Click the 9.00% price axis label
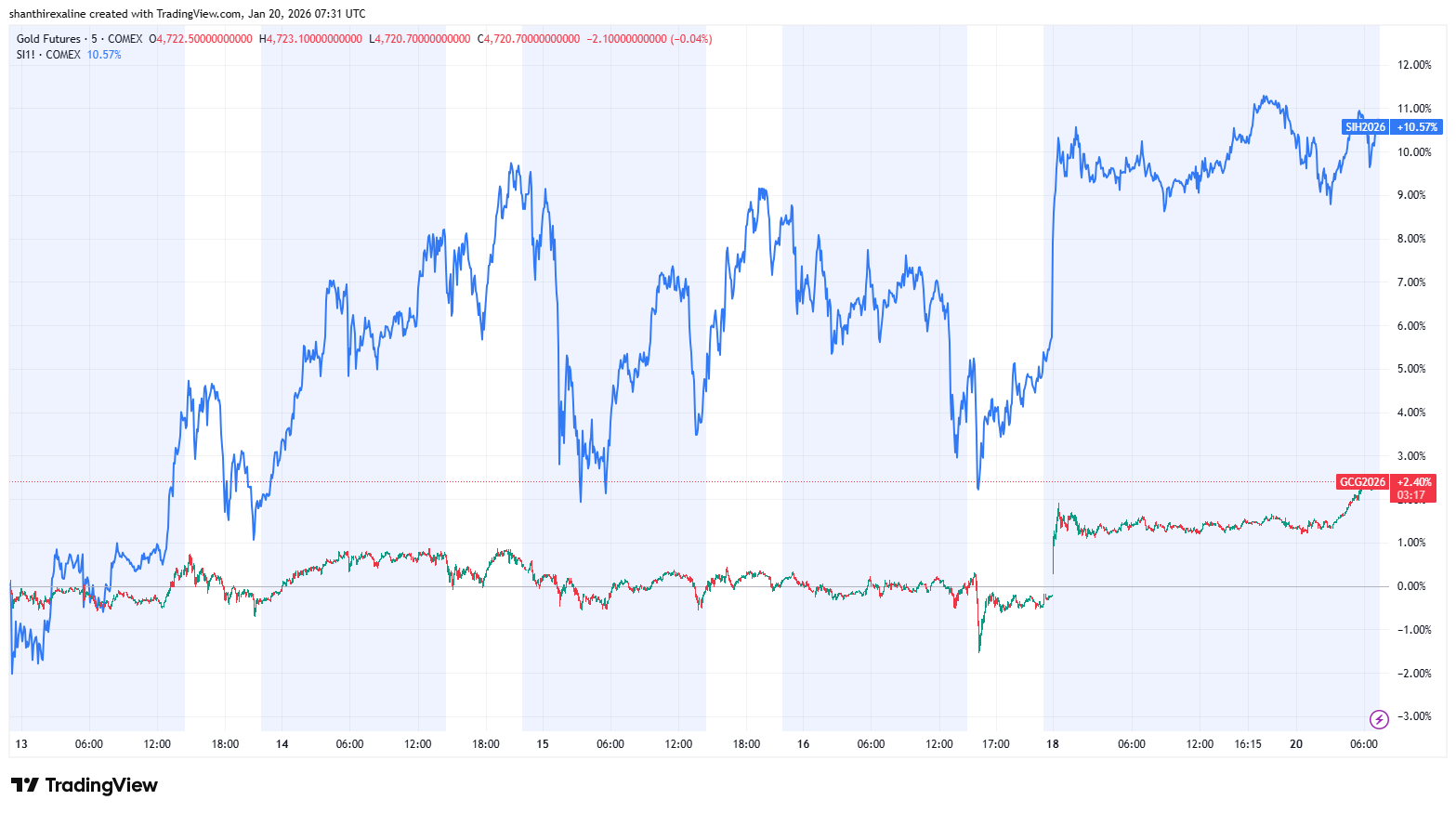Viewport: 1456px width, 813px height. (1411, 195)
